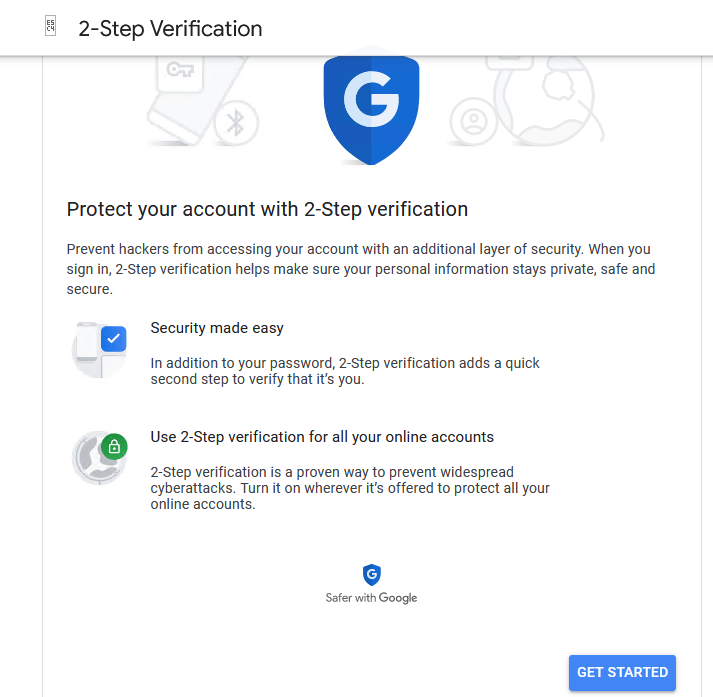Image resolution: width=713 pixels, height=697 pixels.
Task: Click the broken back icon in header
Action: coord(51,27)
